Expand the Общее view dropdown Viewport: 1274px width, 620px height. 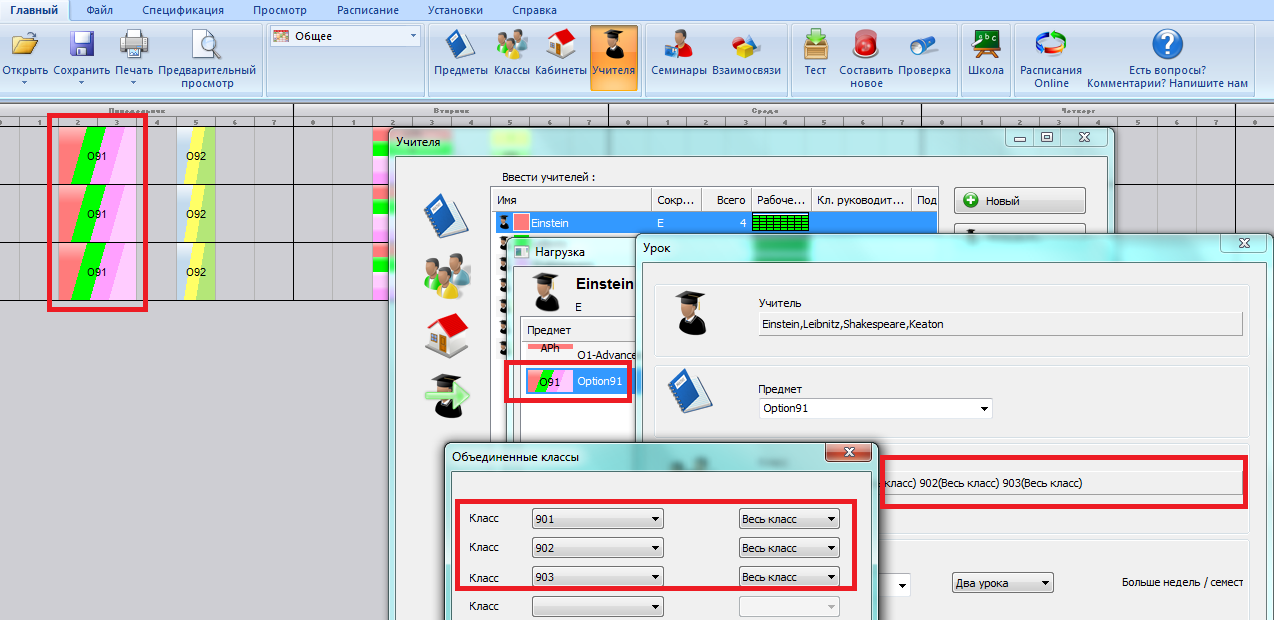413,37
